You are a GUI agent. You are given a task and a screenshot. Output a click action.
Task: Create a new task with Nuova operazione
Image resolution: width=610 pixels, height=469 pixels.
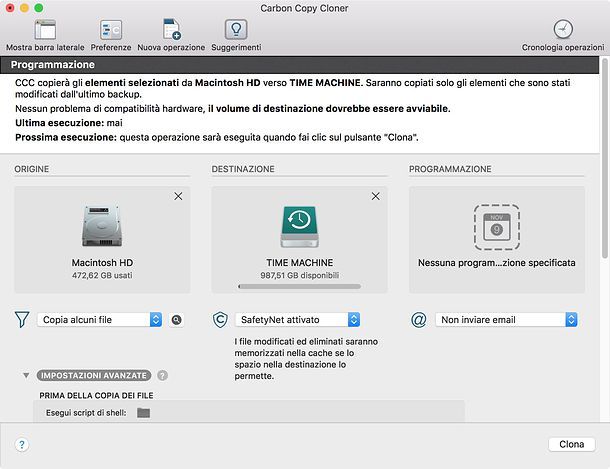pos(171,30)
